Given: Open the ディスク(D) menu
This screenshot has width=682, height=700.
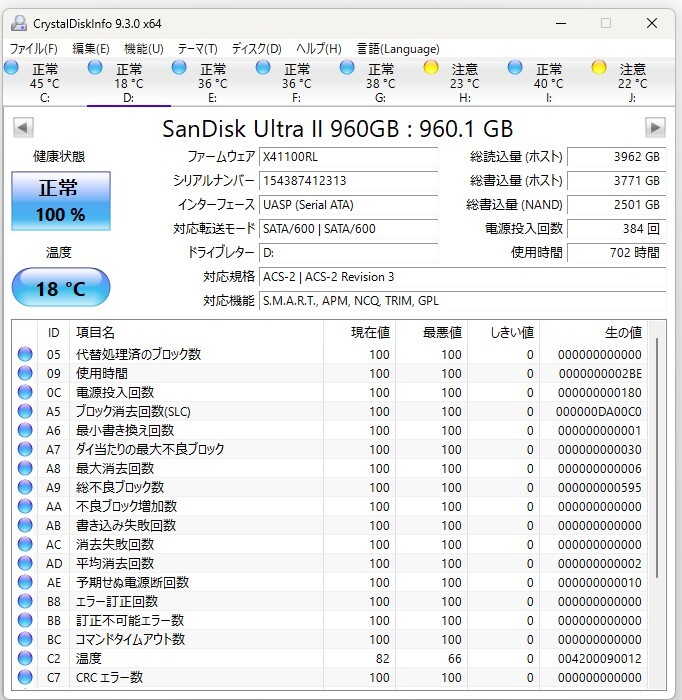Looking at the screenshot, I should [x=257, y=49].
